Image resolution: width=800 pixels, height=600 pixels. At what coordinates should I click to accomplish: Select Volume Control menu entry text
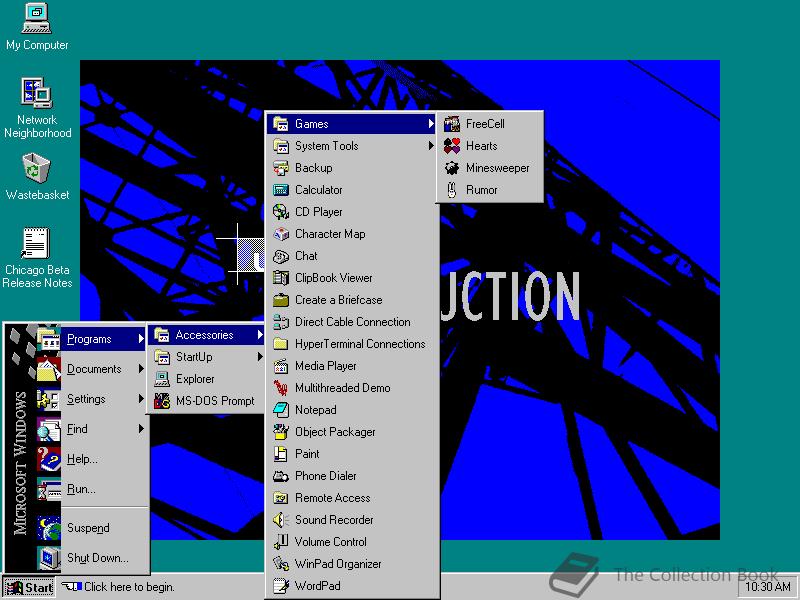(x=331, y=542)
